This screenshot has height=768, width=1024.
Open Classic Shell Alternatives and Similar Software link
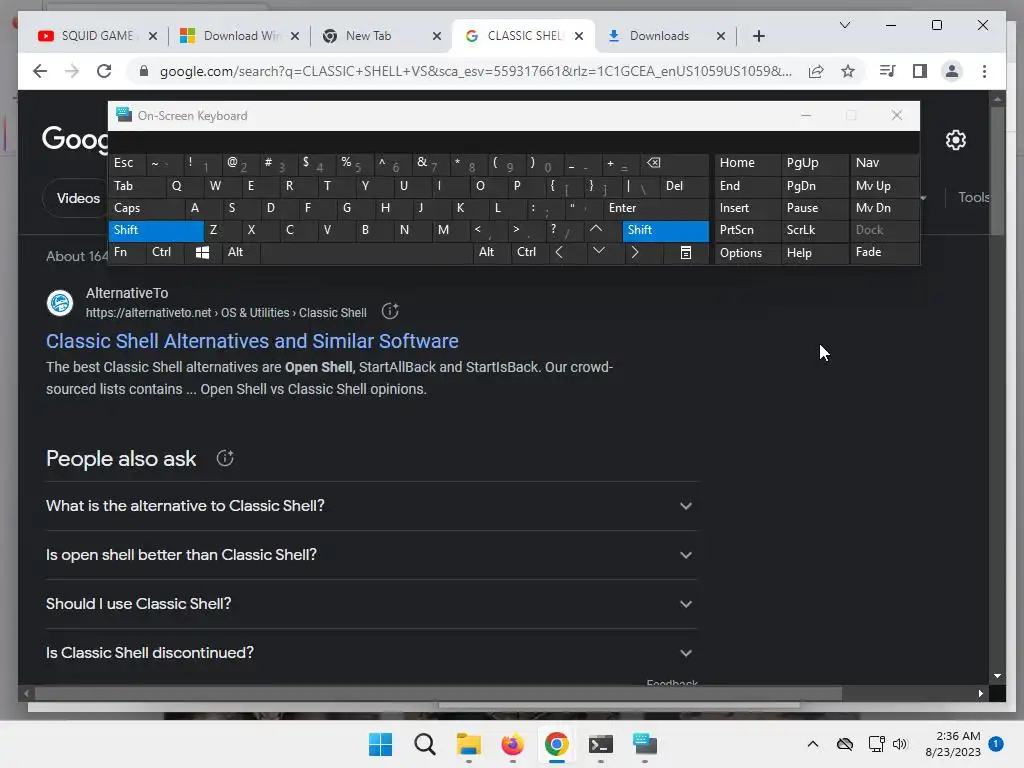[252, 341]
